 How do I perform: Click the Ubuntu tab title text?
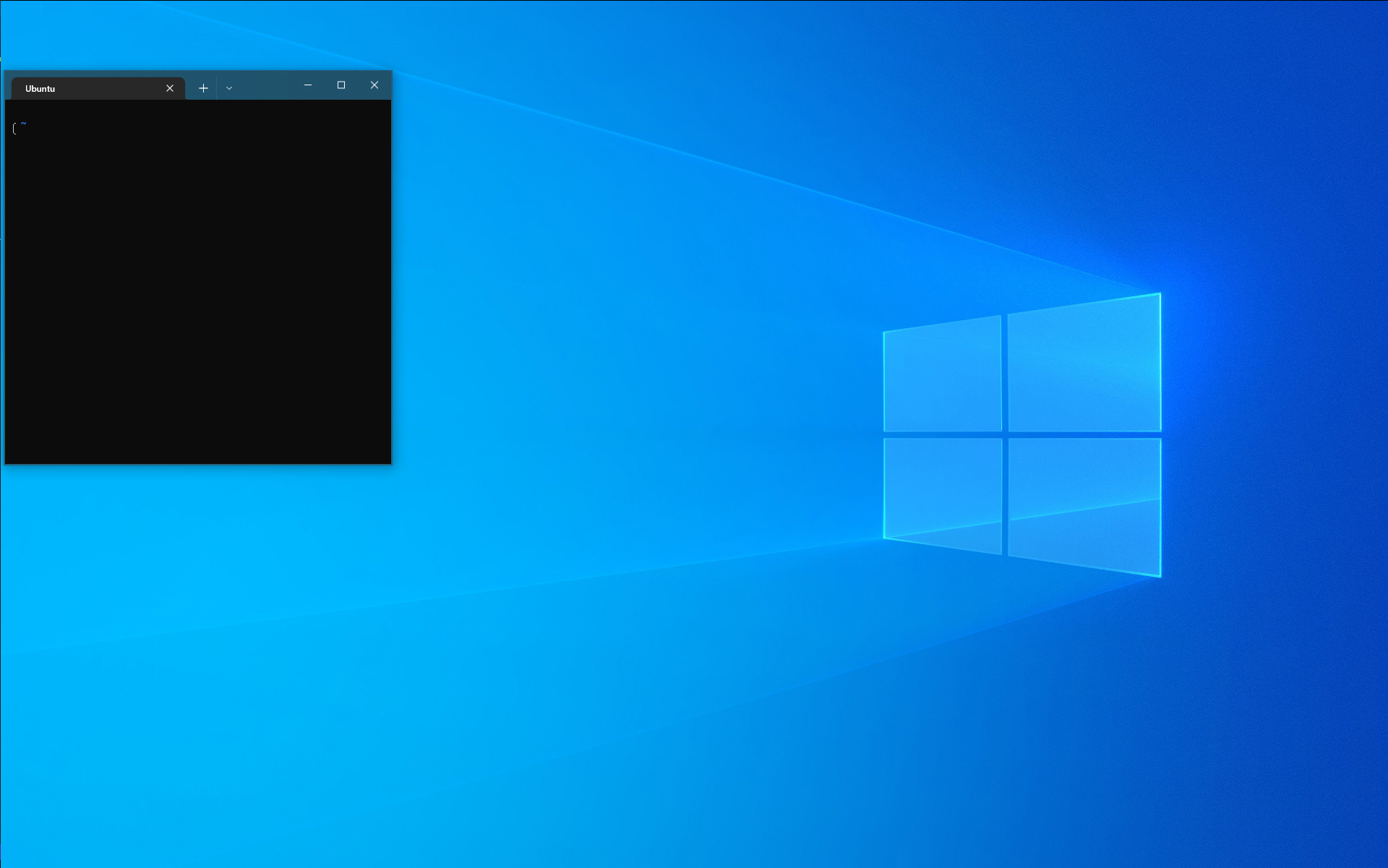point(40,89)
